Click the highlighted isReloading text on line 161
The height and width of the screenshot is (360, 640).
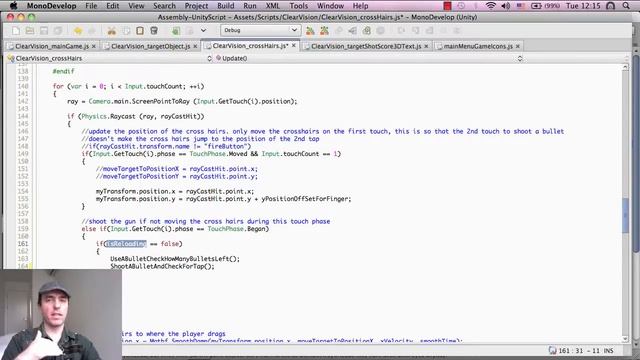tap(126, 244)
